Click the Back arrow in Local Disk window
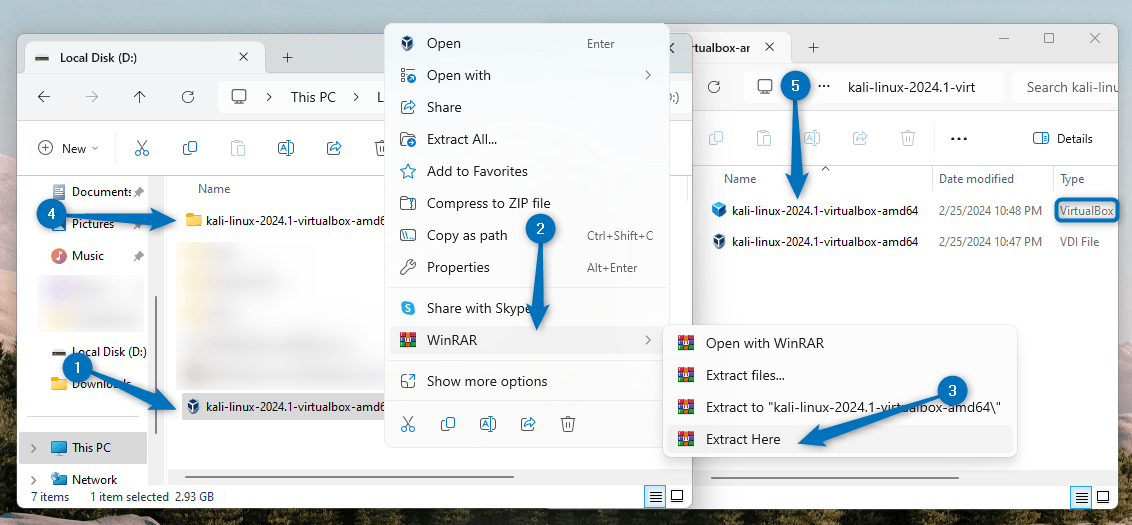 tap(44, 97)
